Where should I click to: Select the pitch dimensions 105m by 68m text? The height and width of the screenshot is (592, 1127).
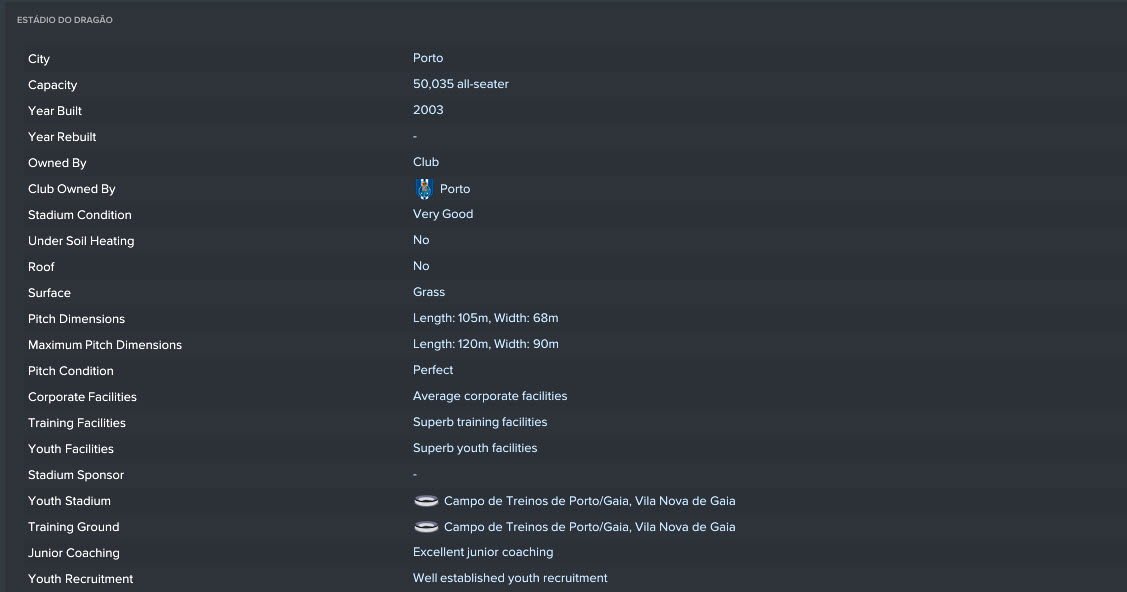coord(485,318)
